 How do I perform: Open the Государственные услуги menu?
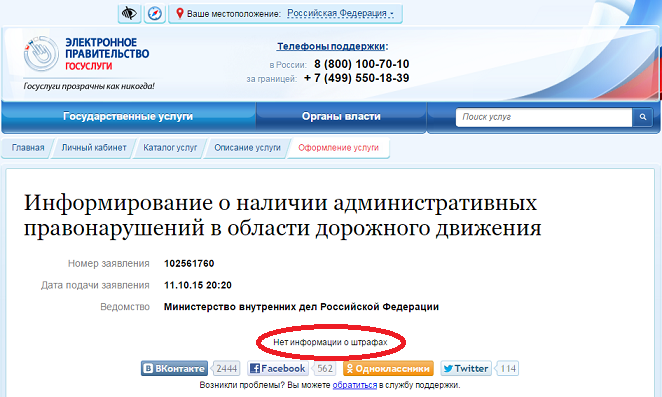pos(128,117)
